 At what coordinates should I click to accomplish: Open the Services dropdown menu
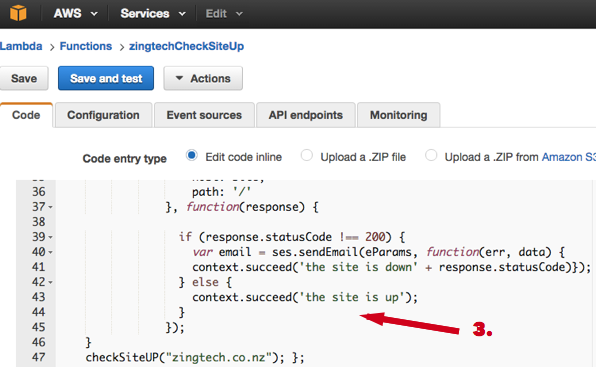click(153, 14)
